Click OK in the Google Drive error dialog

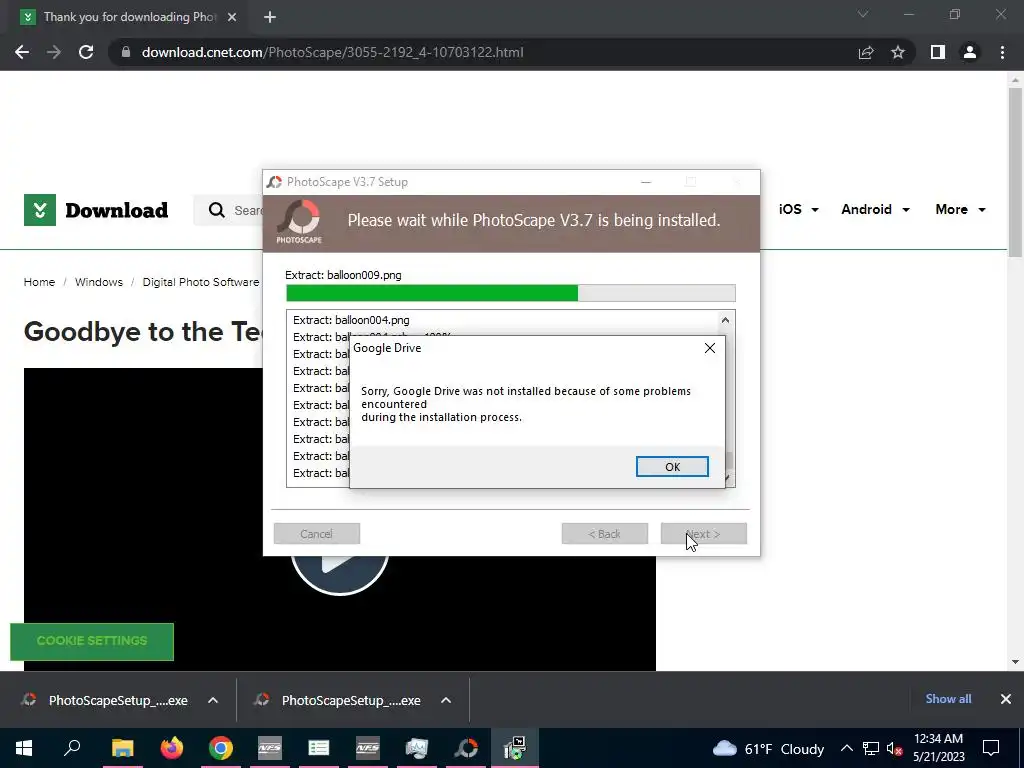point(672,466)
